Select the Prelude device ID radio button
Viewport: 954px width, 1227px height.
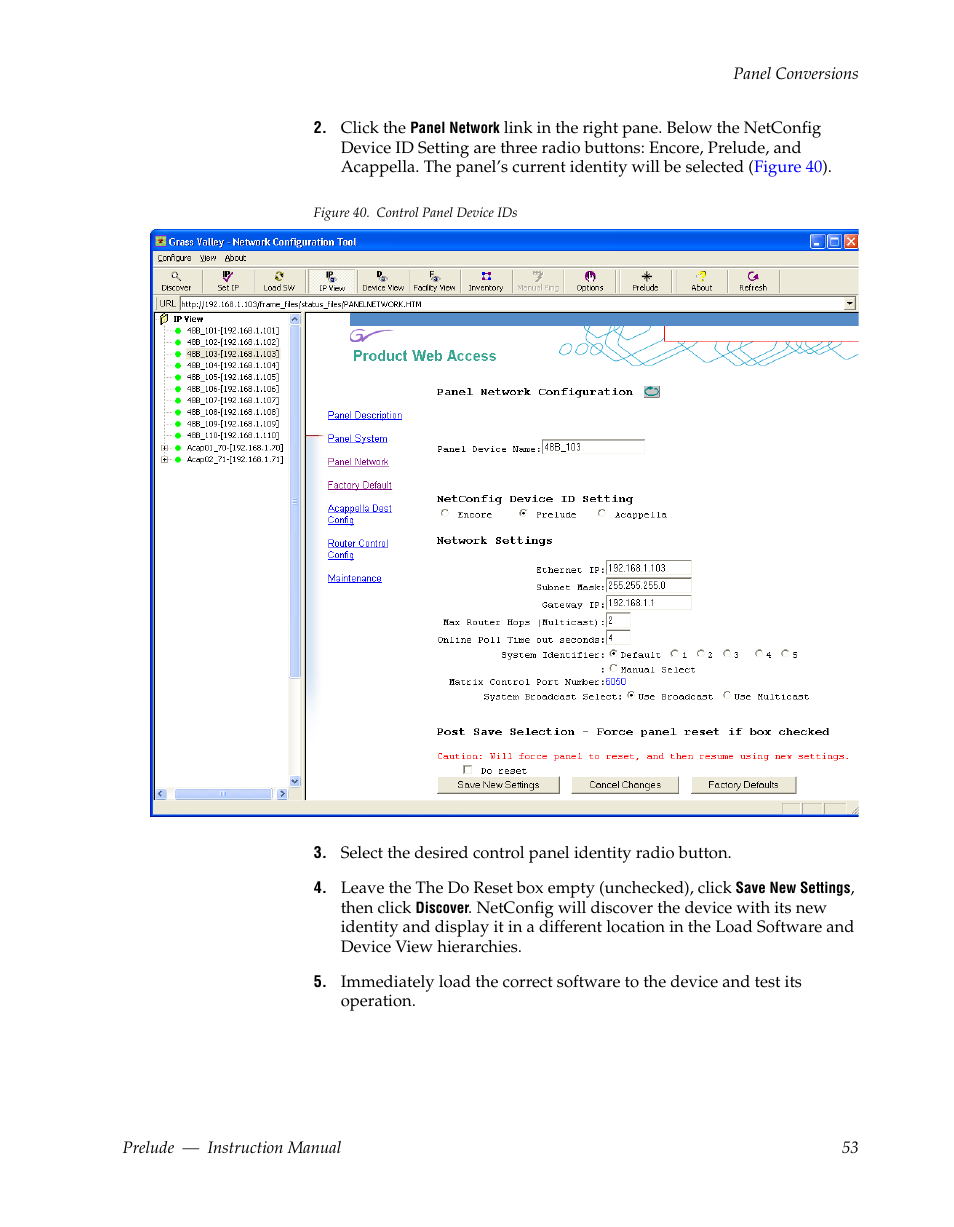pos(523,513)
